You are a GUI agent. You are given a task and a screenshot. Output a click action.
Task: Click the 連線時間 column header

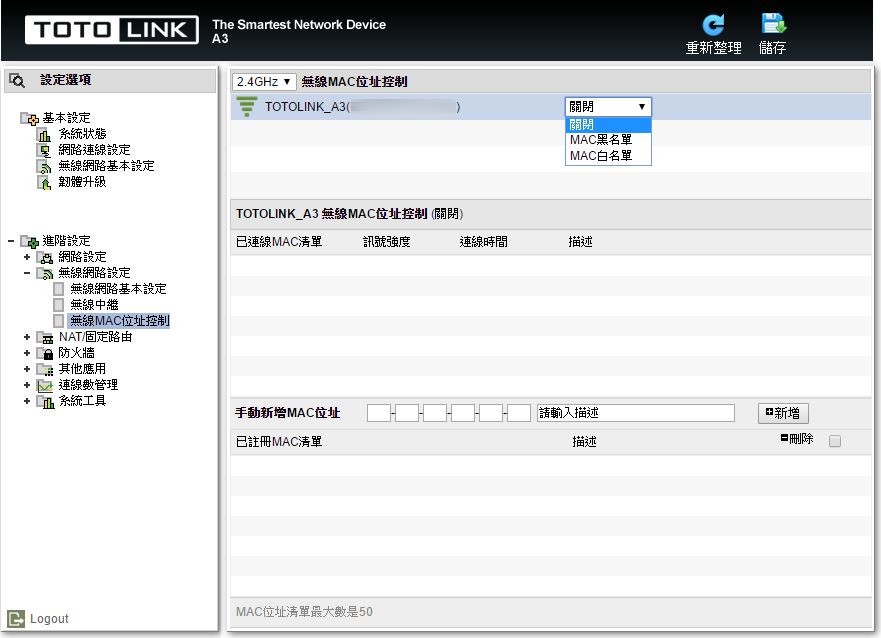(x=483, y=242)
